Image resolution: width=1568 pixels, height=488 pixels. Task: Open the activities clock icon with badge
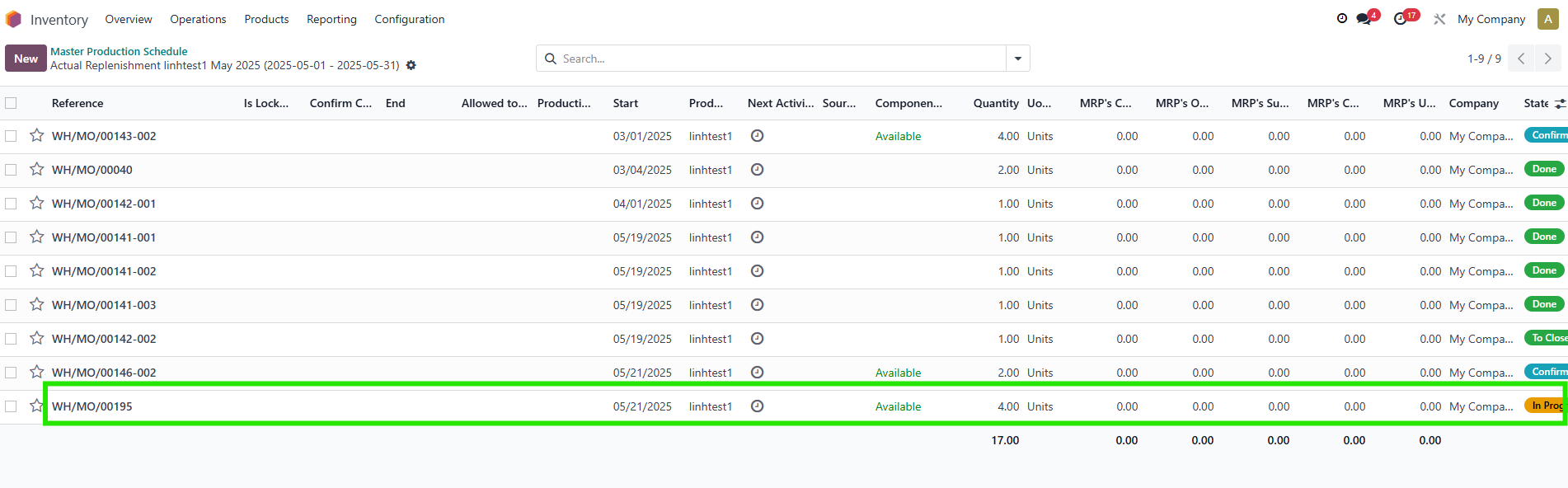point(1401,19)
